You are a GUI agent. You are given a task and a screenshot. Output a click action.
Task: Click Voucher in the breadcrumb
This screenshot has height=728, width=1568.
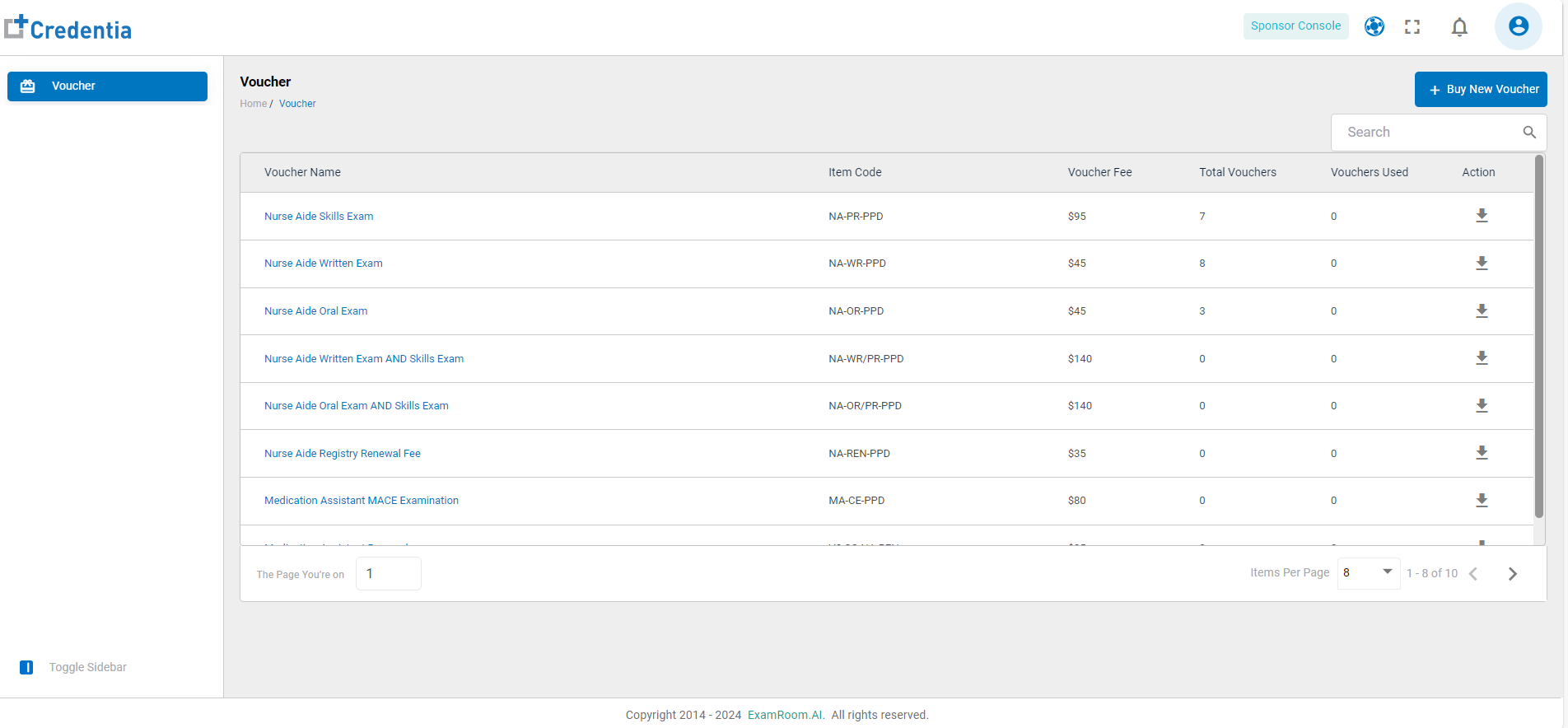pyautogui.click(x=297, y=104)
